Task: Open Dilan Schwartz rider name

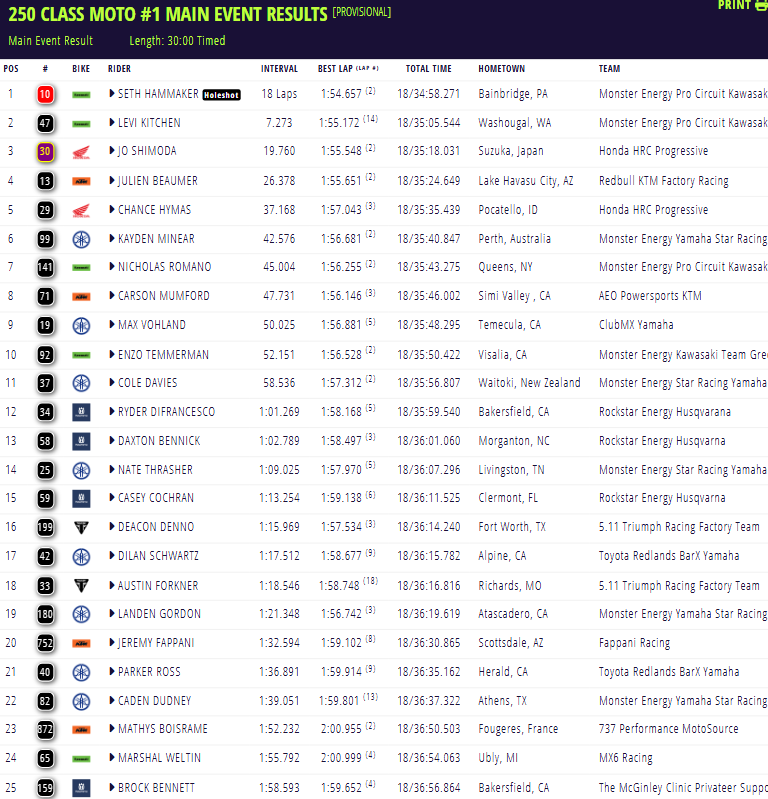Action: point(158,556)
